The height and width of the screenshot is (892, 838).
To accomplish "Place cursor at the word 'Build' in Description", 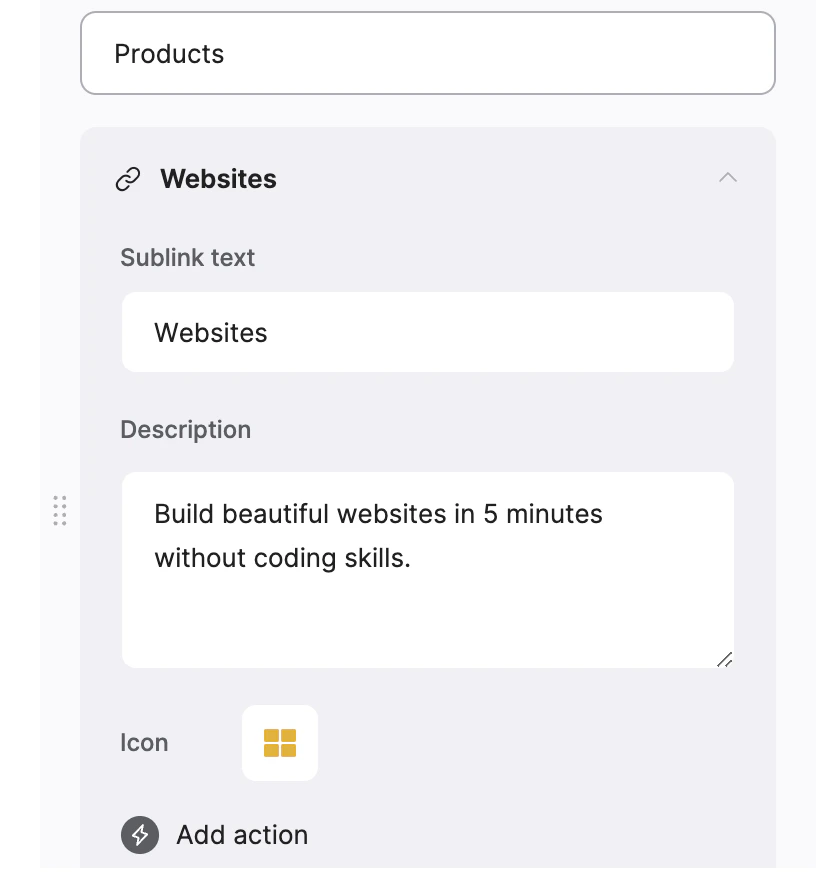I will click(184, 514).
